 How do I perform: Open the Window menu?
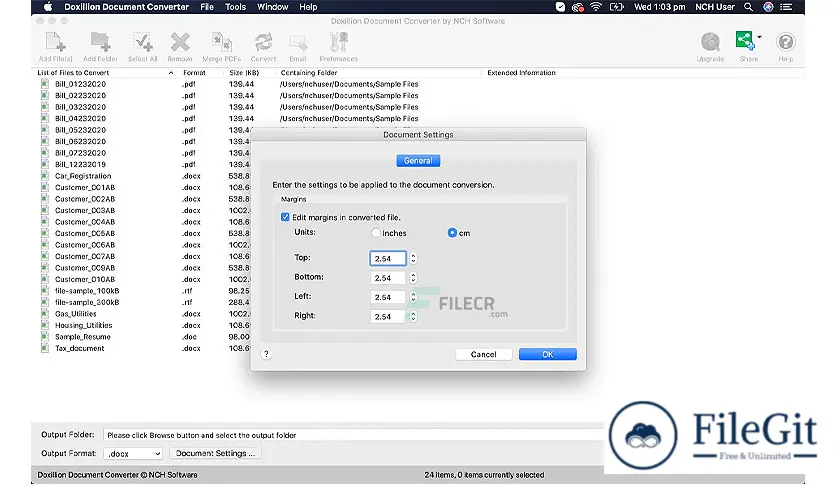pyautogui.click(x=272, y=7)
